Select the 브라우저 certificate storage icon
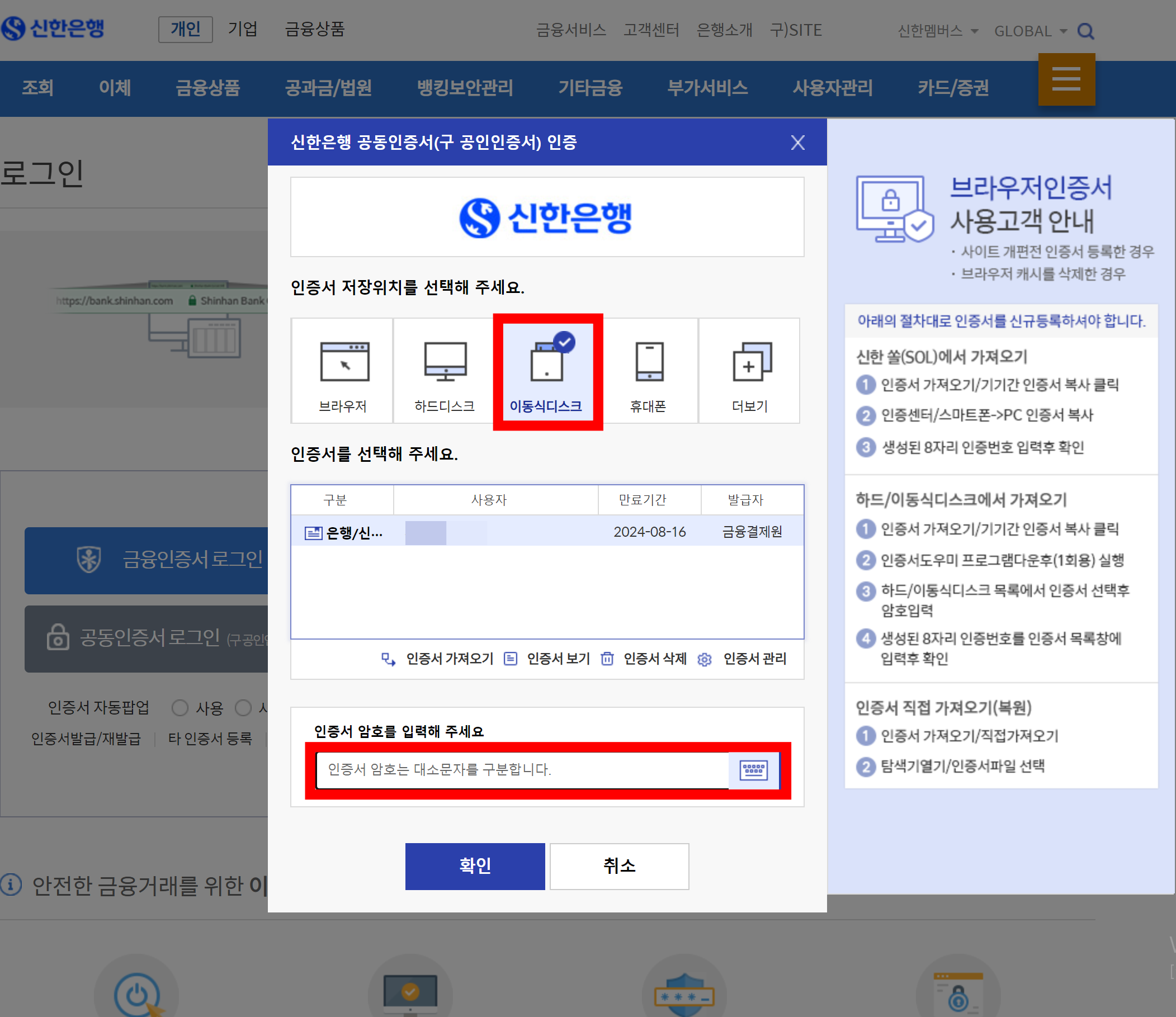1176x1017 pixels. tap(344, 362)
